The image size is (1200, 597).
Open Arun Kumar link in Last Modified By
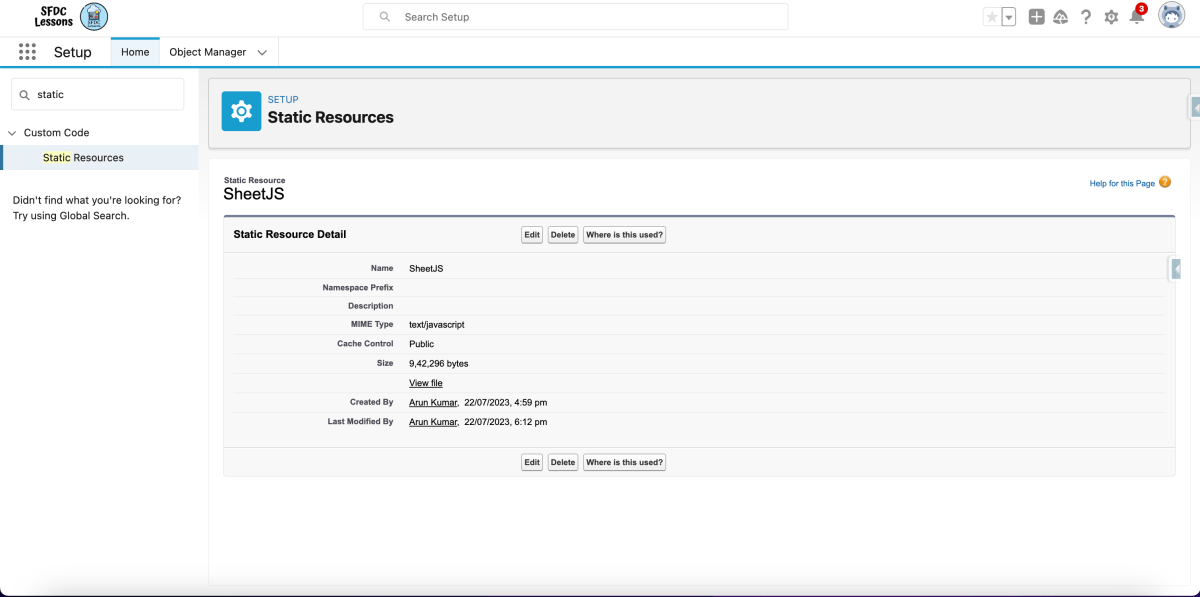(x=433, y=422)
